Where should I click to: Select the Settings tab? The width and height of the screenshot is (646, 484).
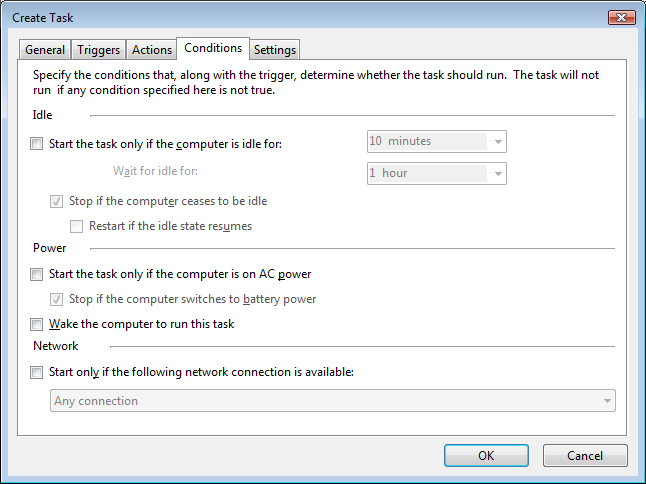275,50
